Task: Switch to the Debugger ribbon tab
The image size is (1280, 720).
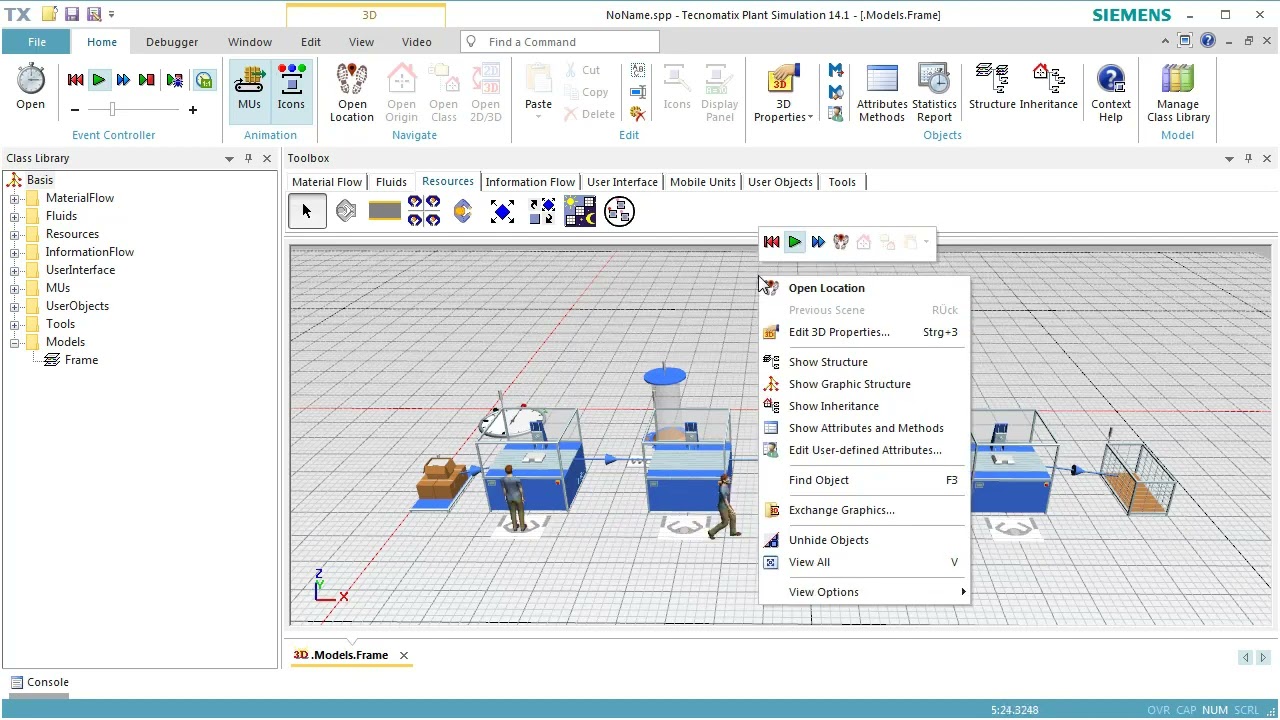Action: click(x=172, y=42)
